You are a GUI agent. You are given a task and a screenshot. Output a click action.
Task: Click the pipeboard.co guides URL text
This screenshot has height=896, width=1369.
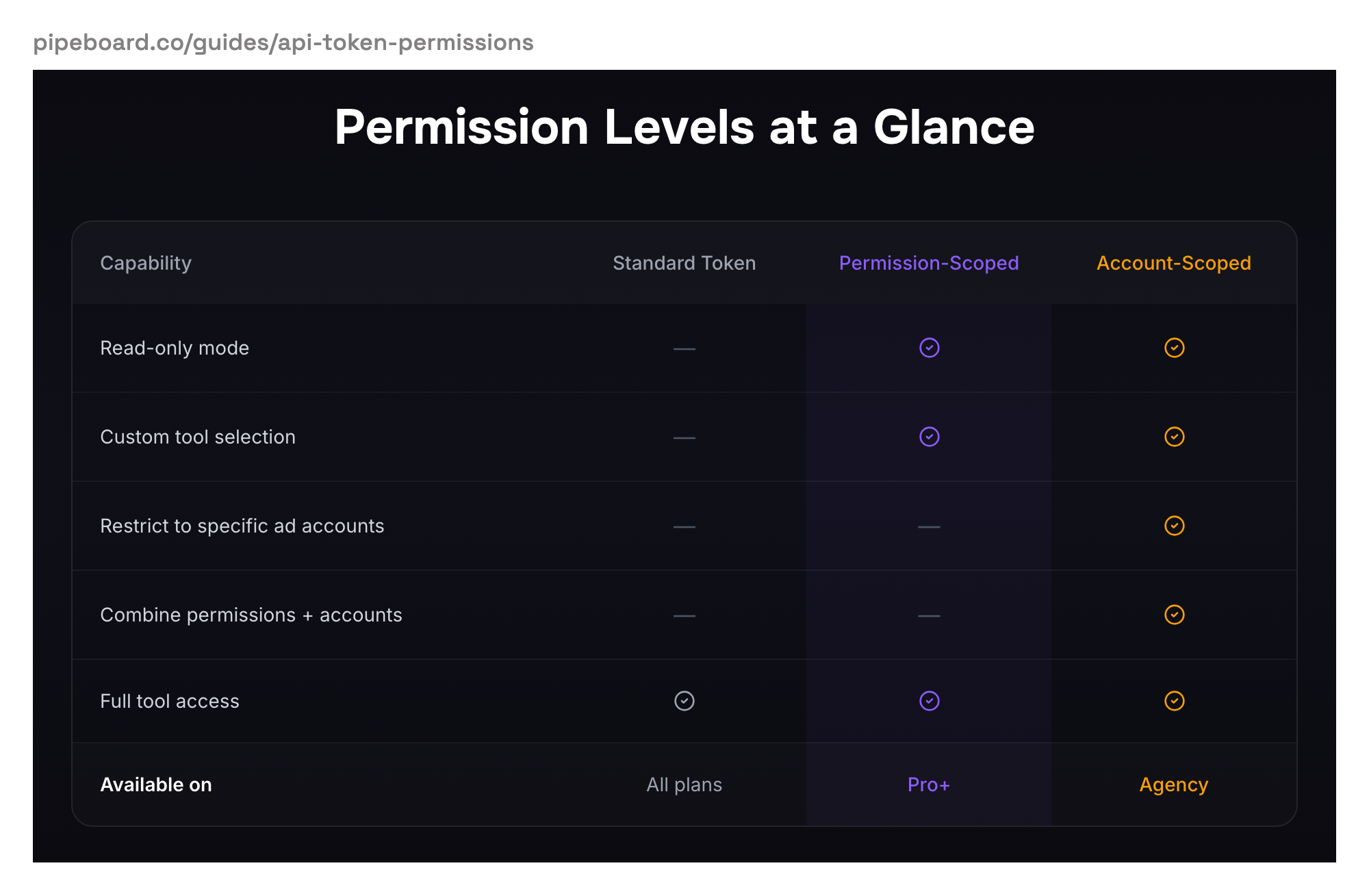(x=283, y=42)
